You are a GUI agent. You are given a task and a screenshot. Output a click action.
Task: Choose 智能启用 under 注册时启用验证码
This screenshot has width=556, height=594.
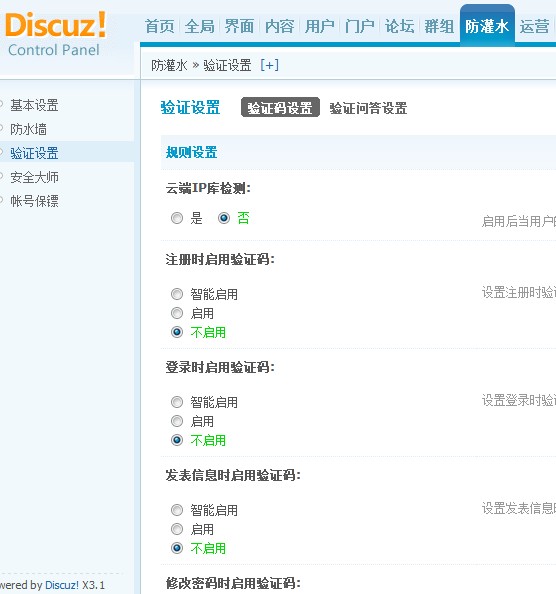point(177,294)
